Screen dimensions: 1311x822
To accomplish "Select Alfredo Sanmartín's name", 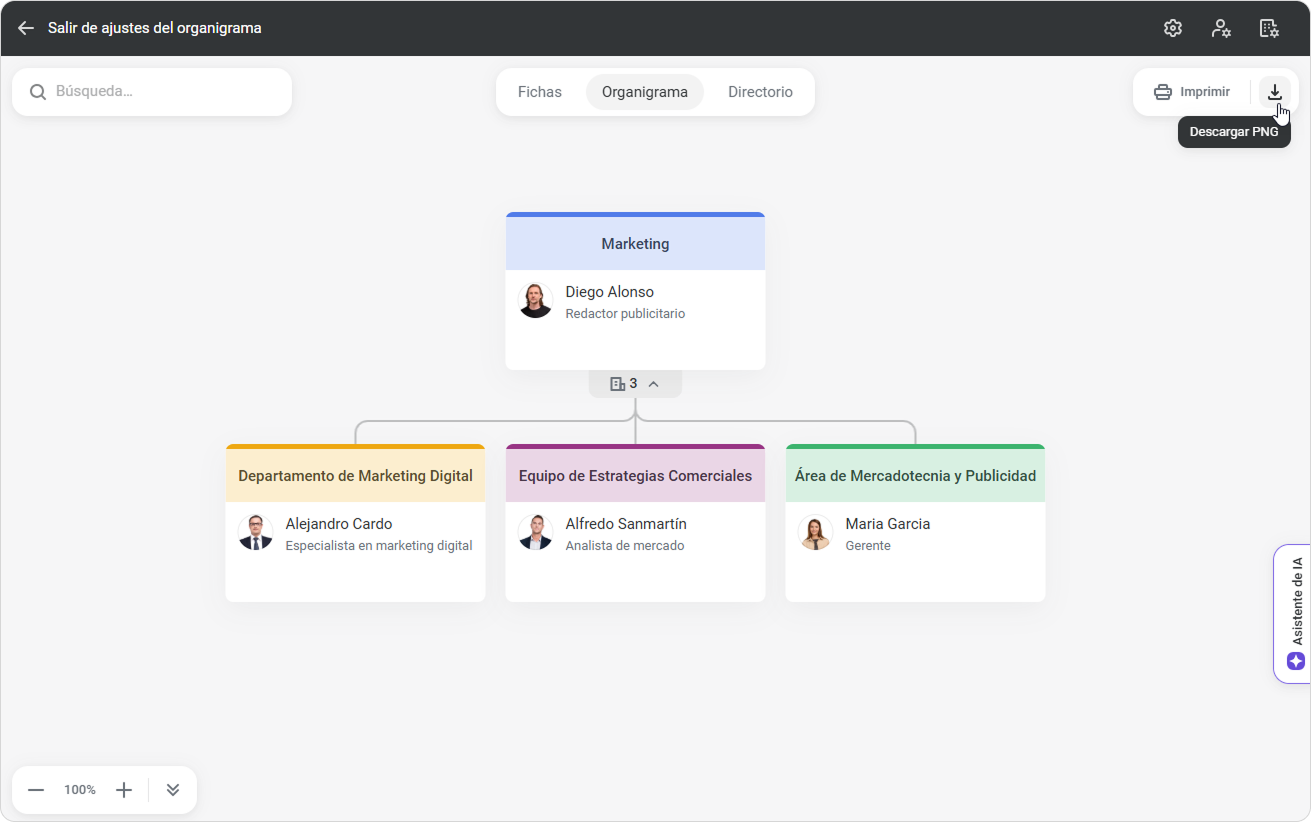I will click(x=625, y=524).
